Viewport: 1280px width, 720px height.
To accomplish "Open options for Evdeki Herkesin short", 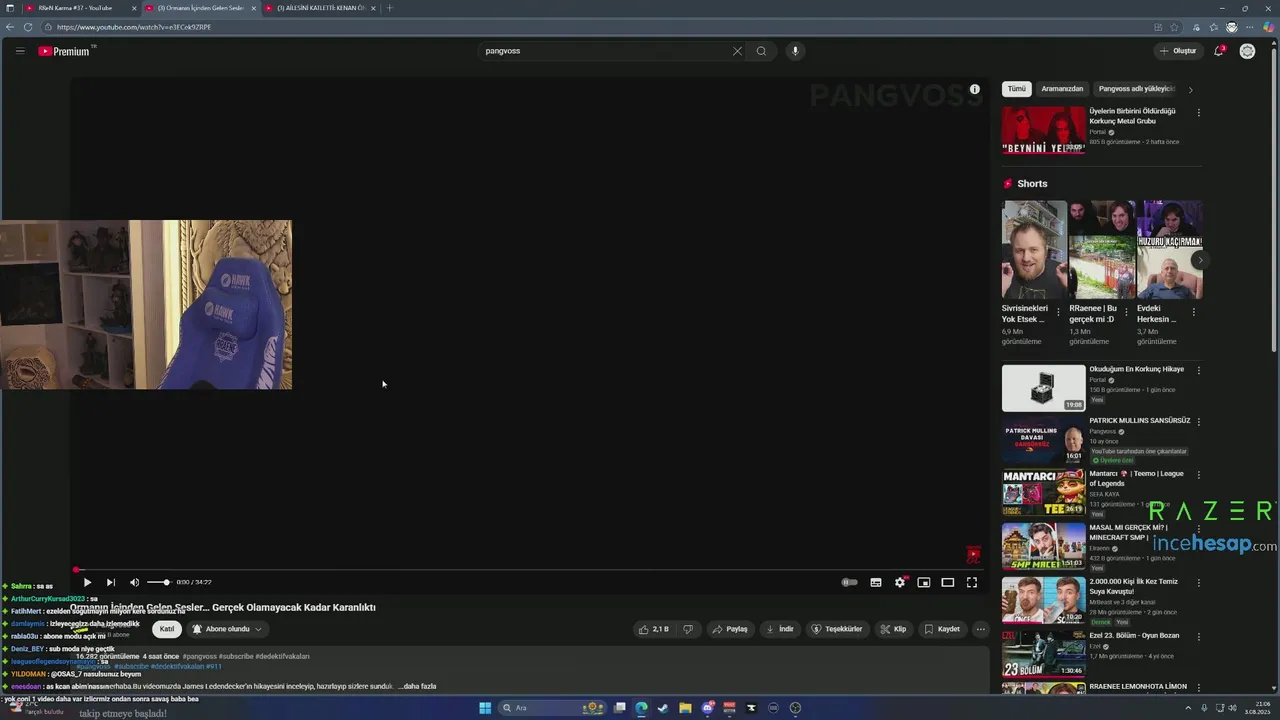I will tap(1193, 312).
